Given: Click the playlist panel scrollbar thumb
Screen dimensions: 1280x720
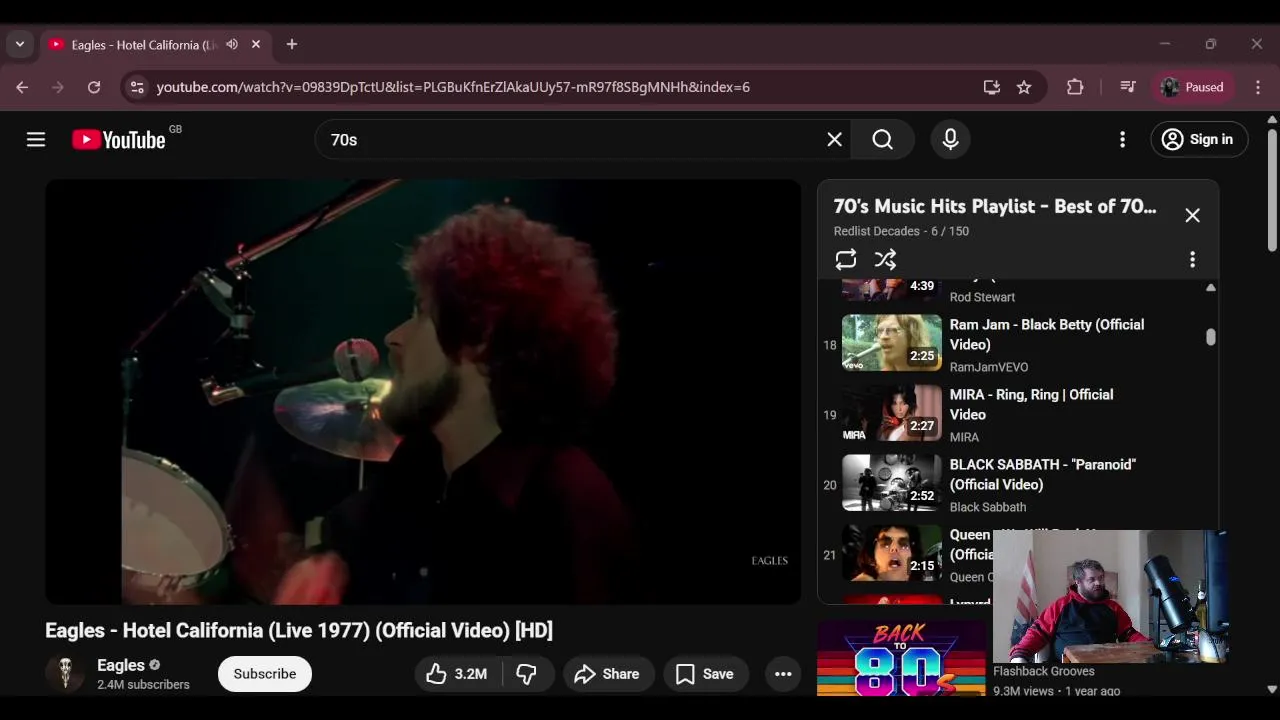Looking at the screenshot, I should [1210, 337].
